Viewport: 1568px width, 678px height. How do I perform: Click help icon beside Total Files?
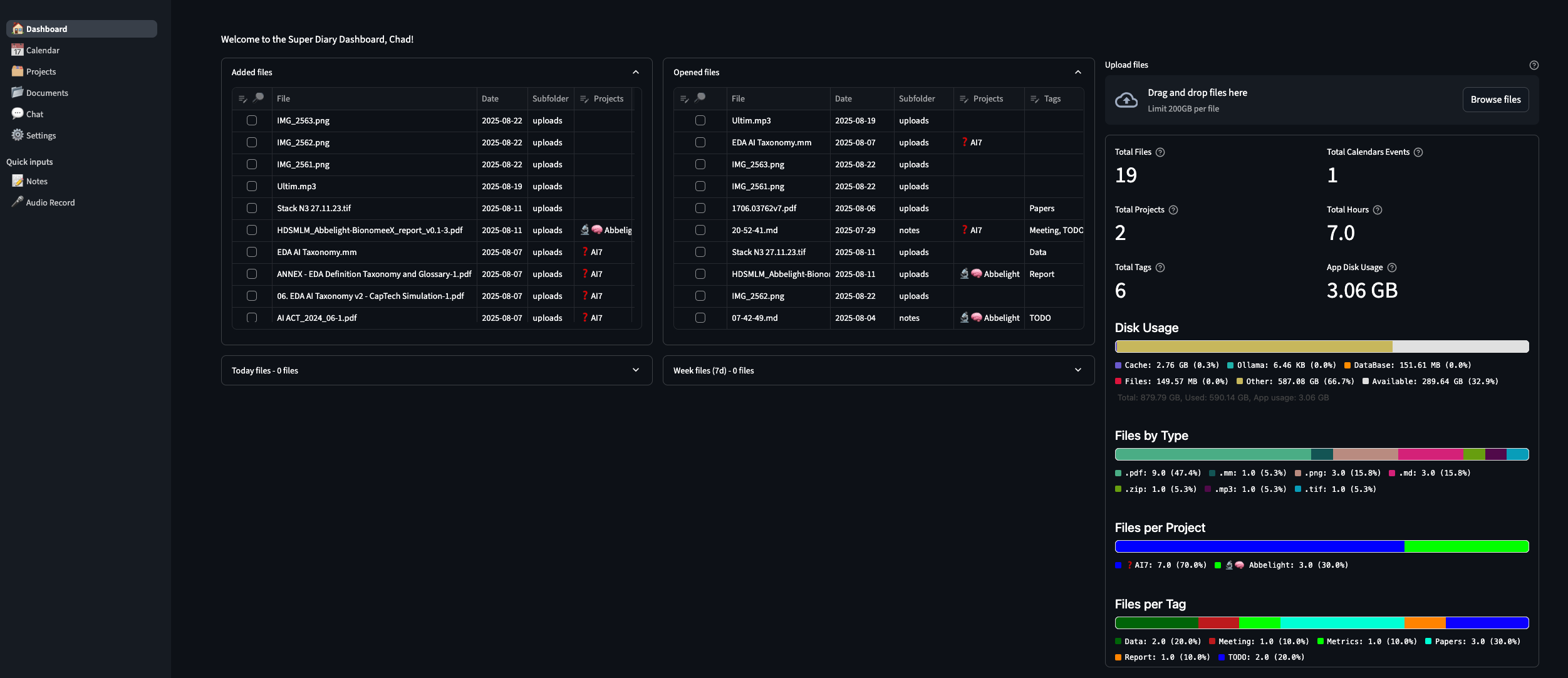(x=1160, y=152)
